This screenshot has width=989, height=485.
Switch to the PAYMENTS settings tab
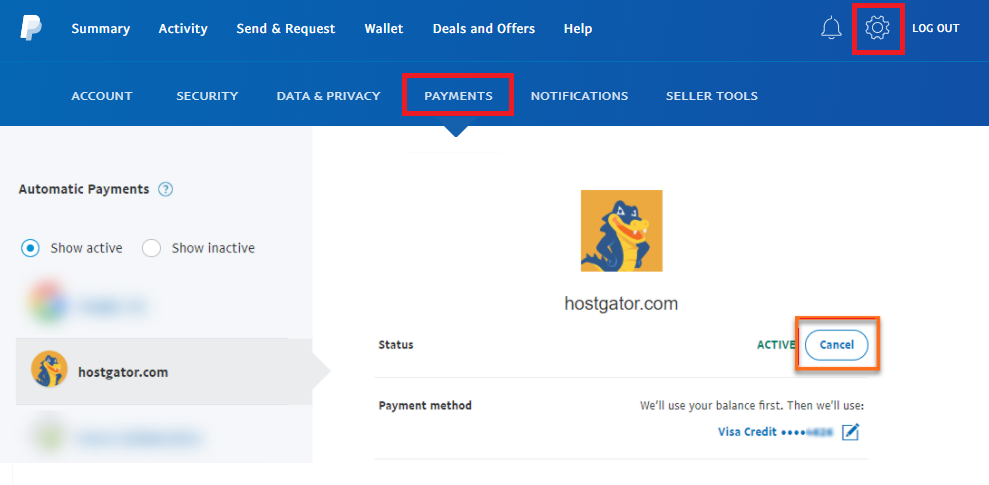click(x=458, y=96)
